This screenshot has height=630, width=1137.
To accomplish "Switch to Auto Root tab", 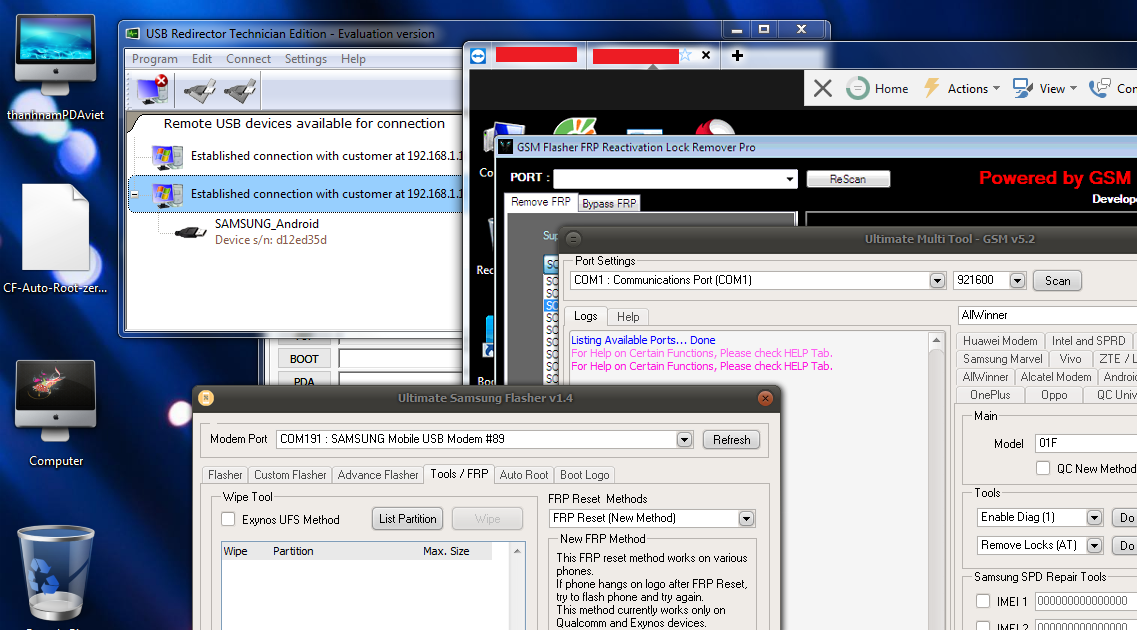I will (x=524, y=475).
